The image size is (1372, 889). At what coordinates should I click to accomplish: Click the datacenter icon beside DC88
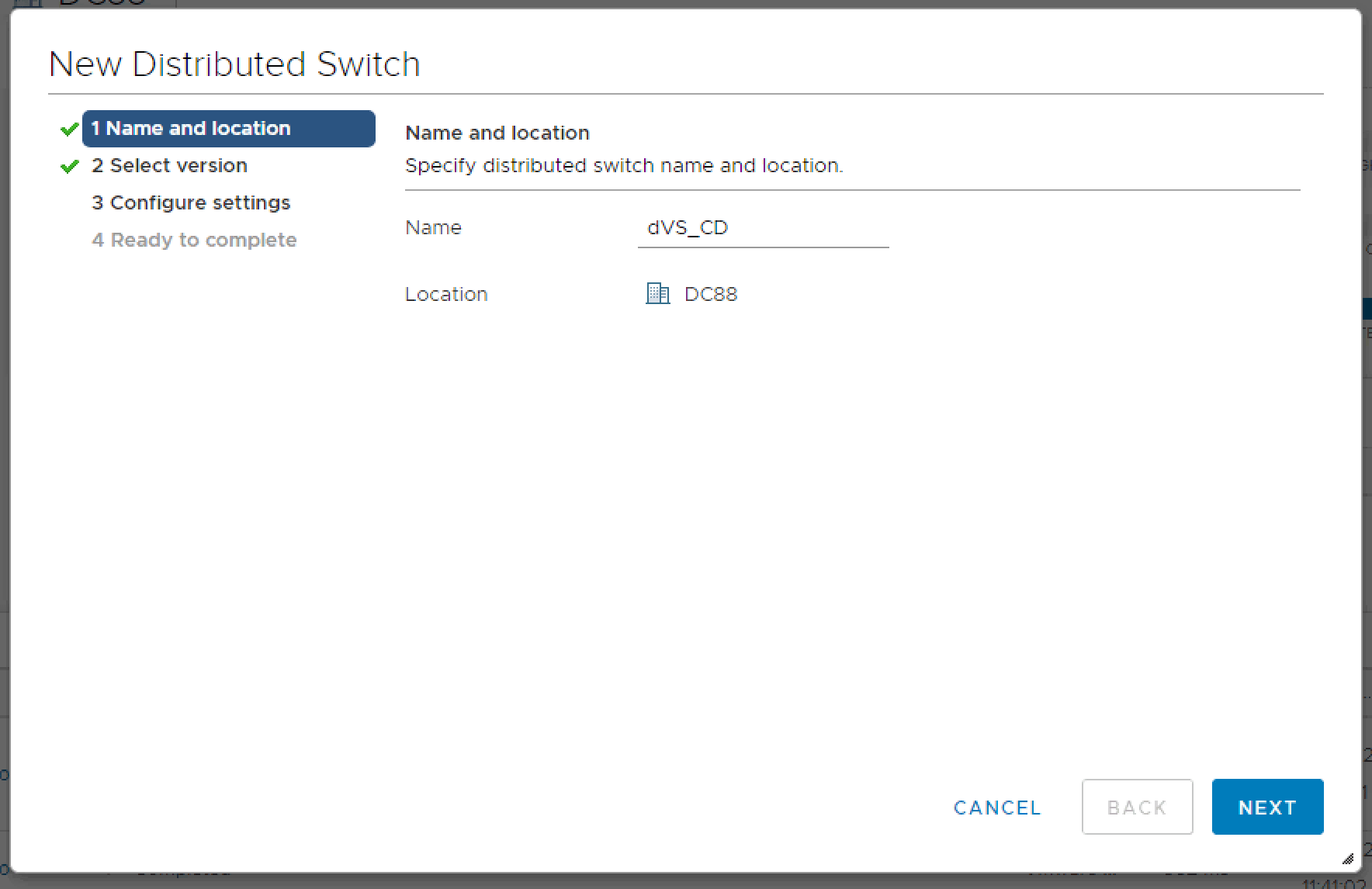657,294
